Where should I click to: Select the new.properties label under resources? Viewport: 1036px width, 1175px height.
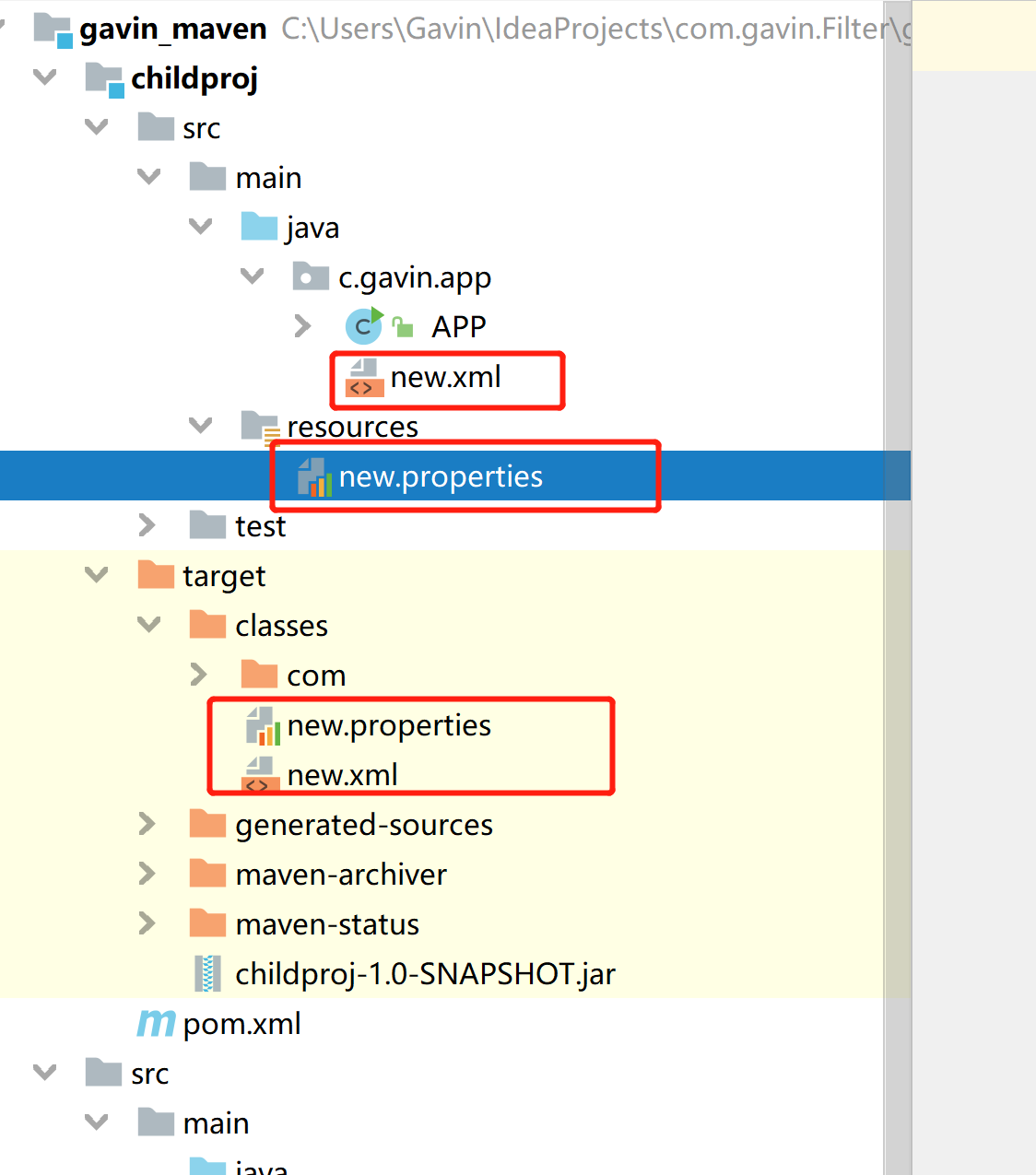click(x=441, y=477)
